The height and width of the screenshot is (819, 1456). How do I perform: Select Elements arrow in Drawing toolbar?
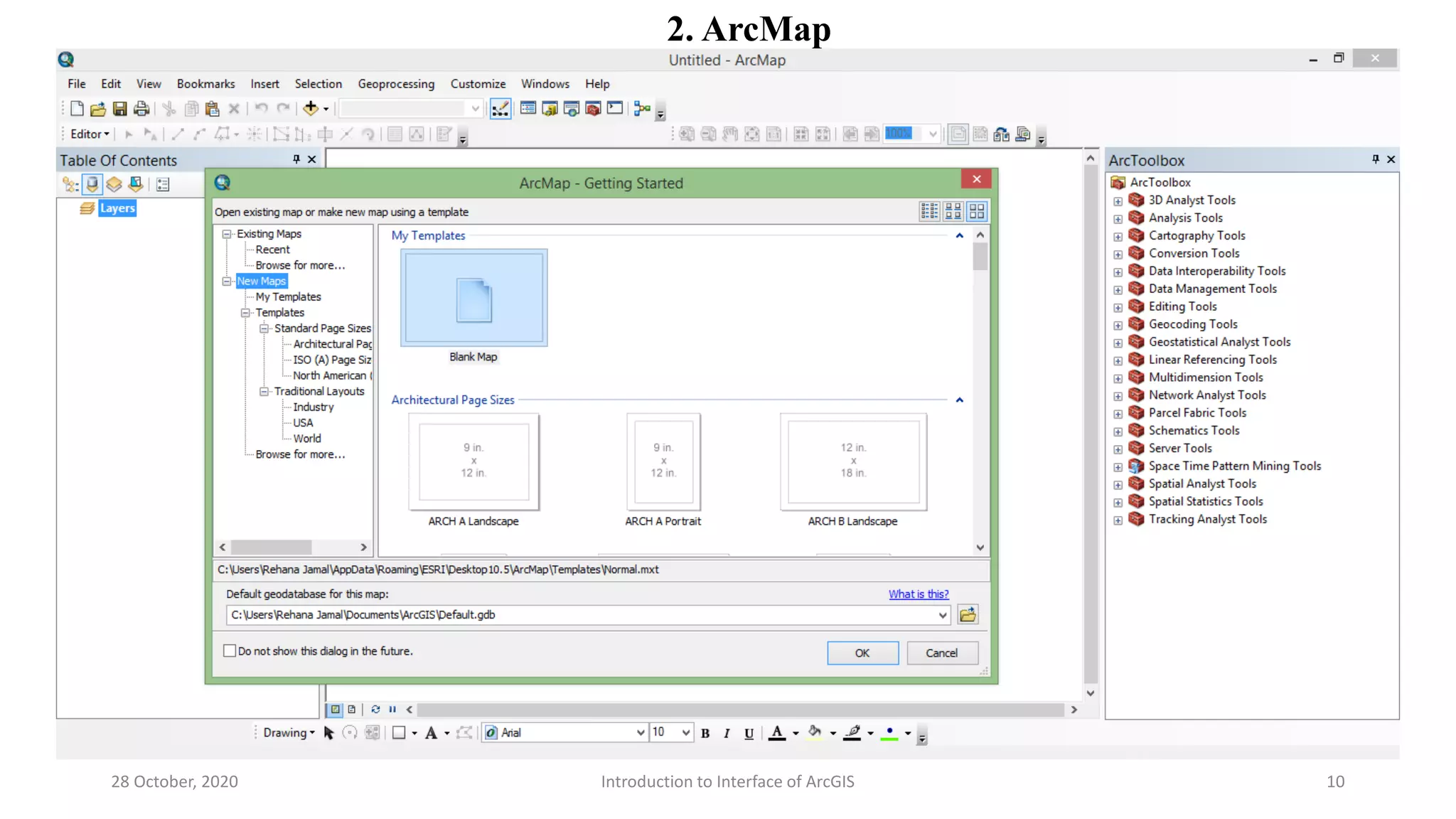tap(328, 733)
